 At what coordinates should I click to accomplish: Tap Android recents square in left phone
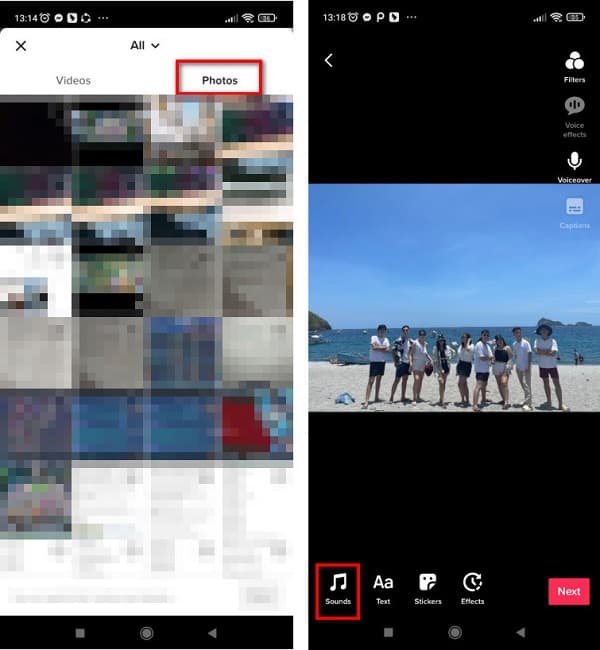[80, 633]
